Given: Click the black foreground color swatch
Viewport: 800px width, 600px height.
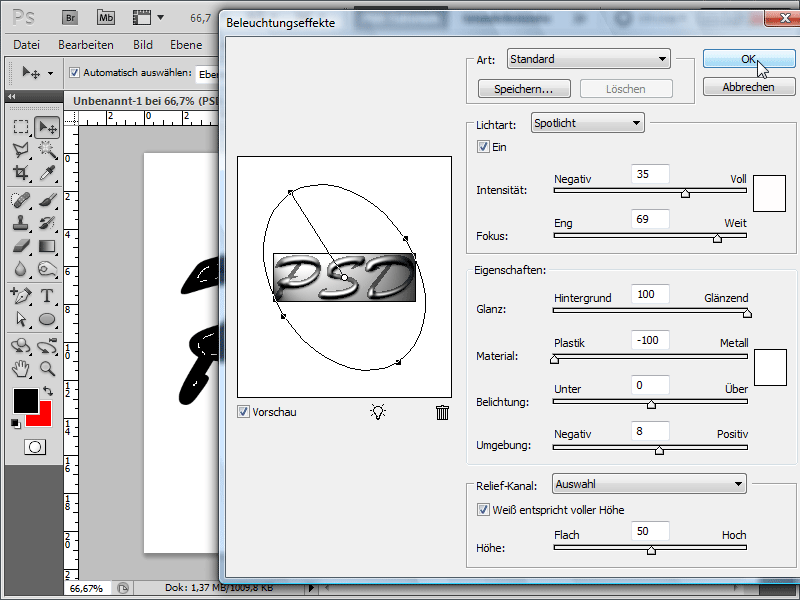Looking at the screenshot, I should (x=26, y=401).
